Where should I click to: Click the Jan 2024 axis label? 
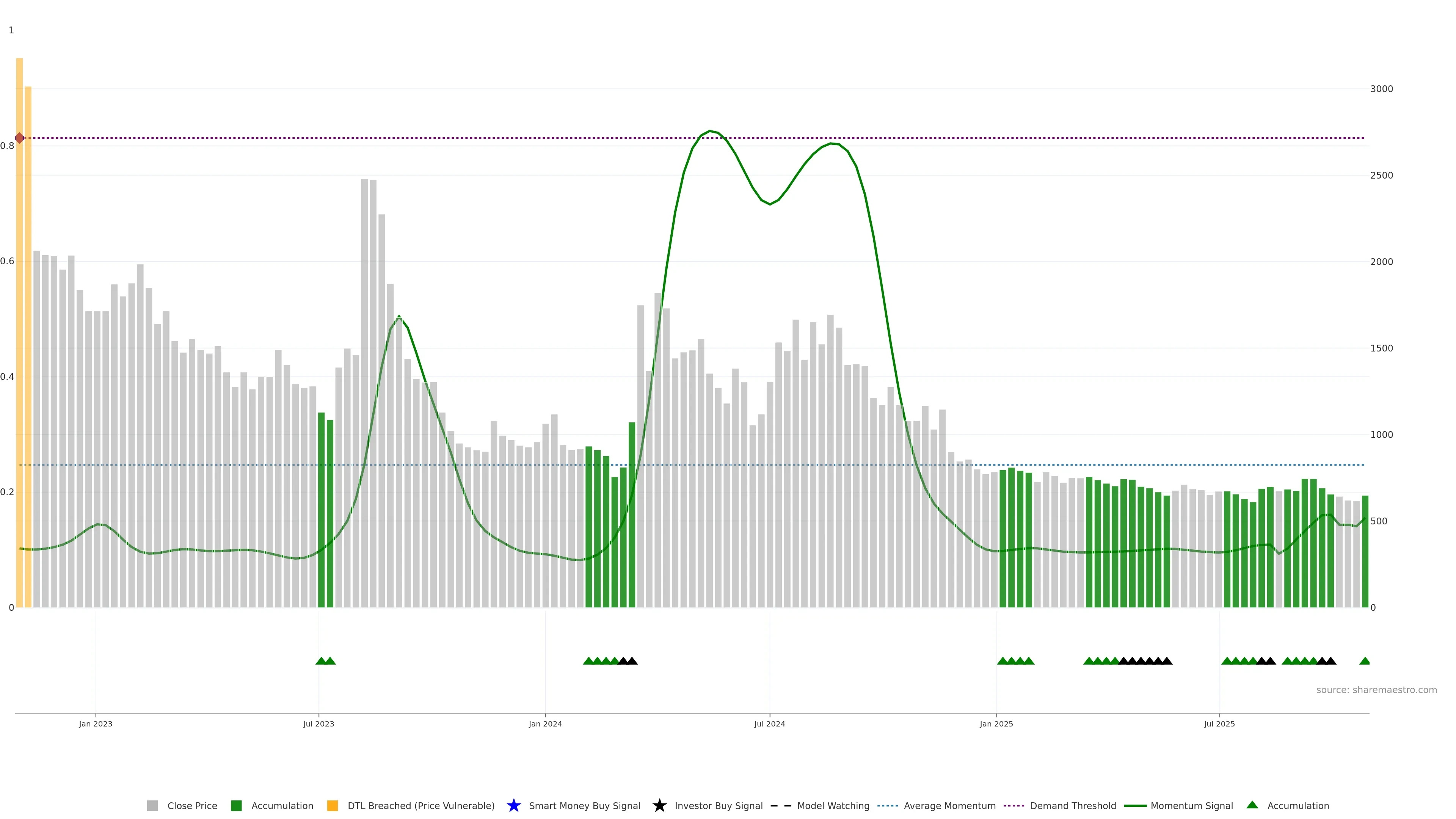(x=545, y=723)
